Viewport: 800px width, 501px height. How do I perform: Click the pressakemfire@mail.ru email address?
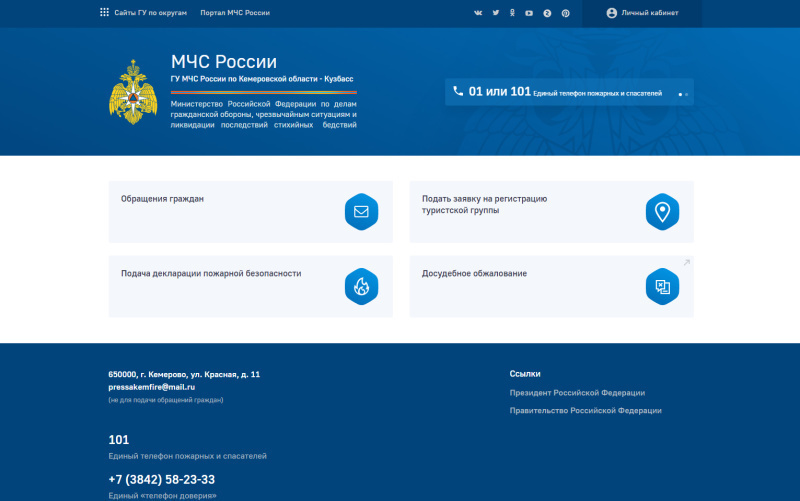pos(152,387)
